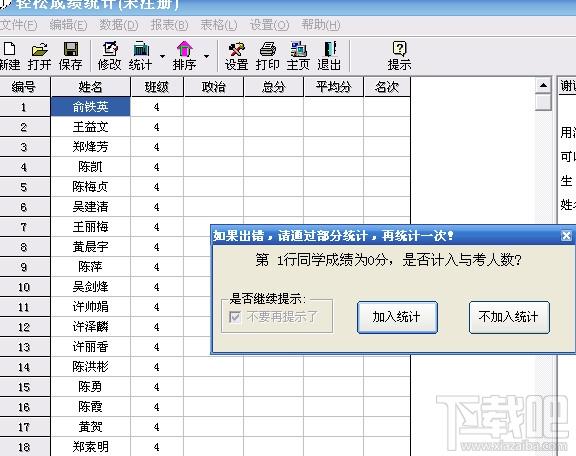Image resolution: width=576 pixels, height=456 pixels.
Task: Select the name cell 许泽麟
Action: (x=90, y=327)
